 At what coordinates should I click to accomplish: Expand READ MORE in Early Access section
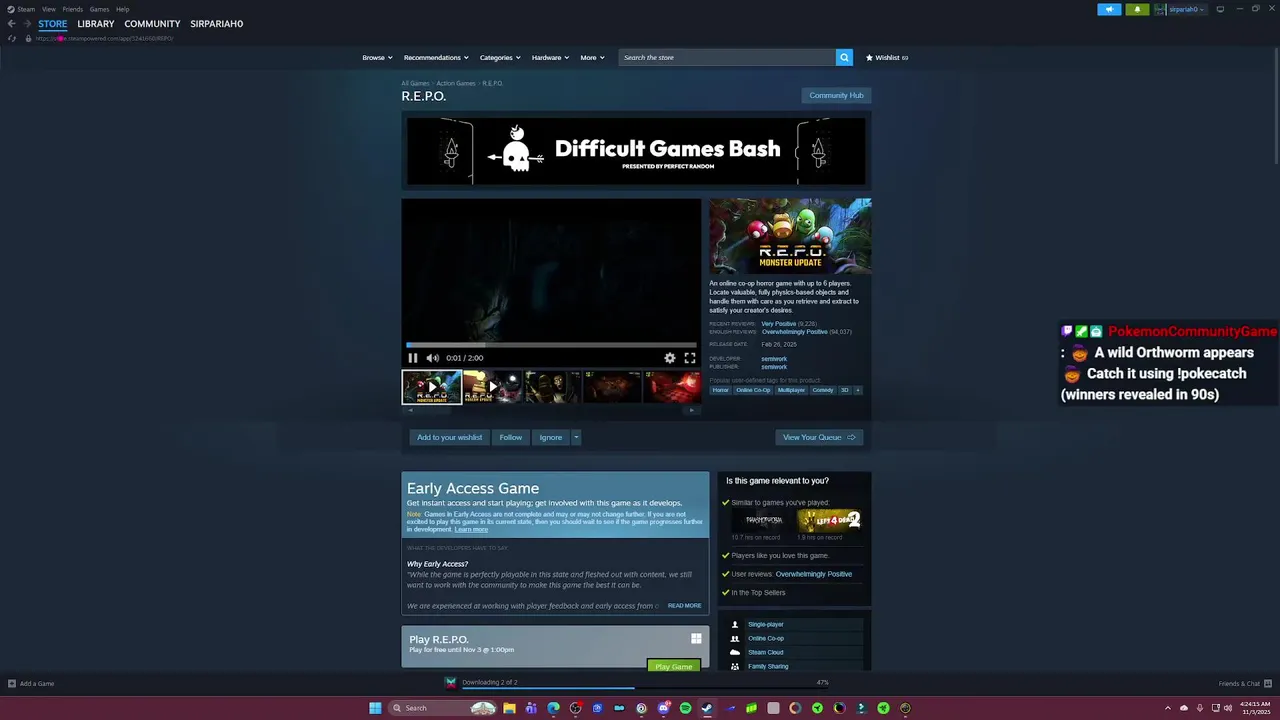click(x=684, y=605)
